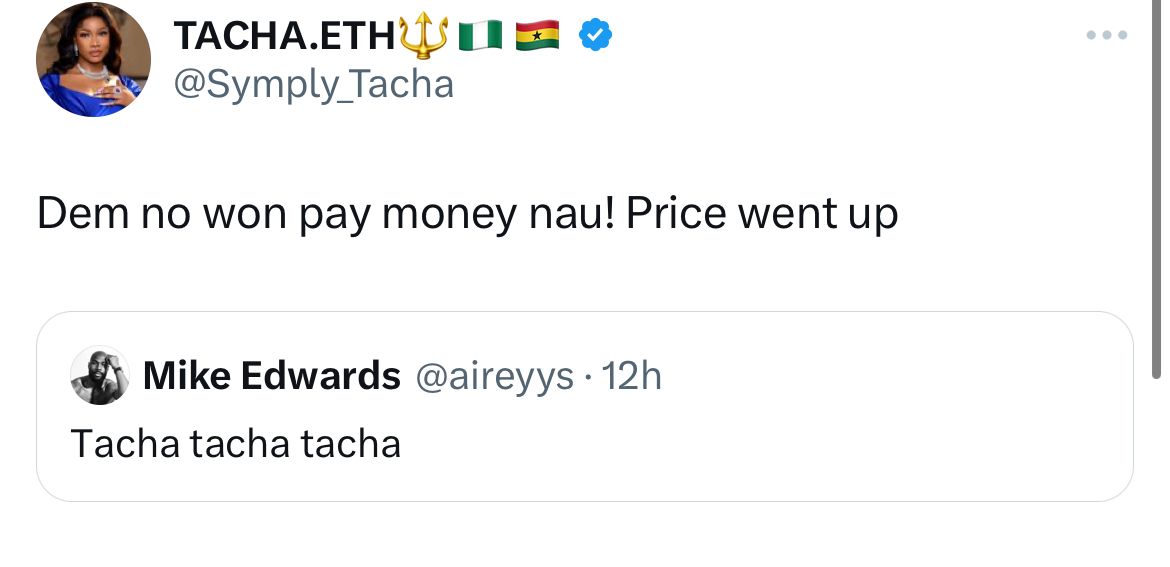Click the blue verified badge icon
The height and width of the screenshot is (567, 1170).
(595, 35)
